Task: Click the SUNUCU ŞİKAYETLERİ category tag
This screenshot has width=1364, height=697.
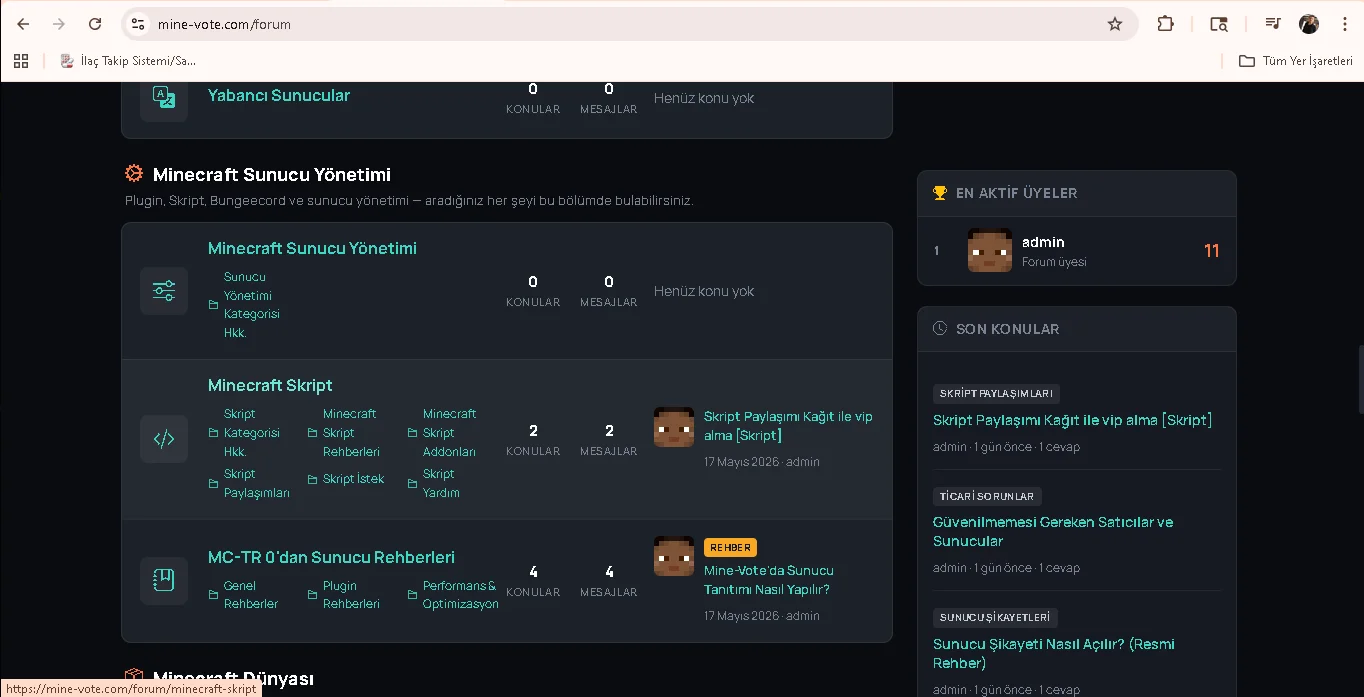Action: [x=995, y=618]
